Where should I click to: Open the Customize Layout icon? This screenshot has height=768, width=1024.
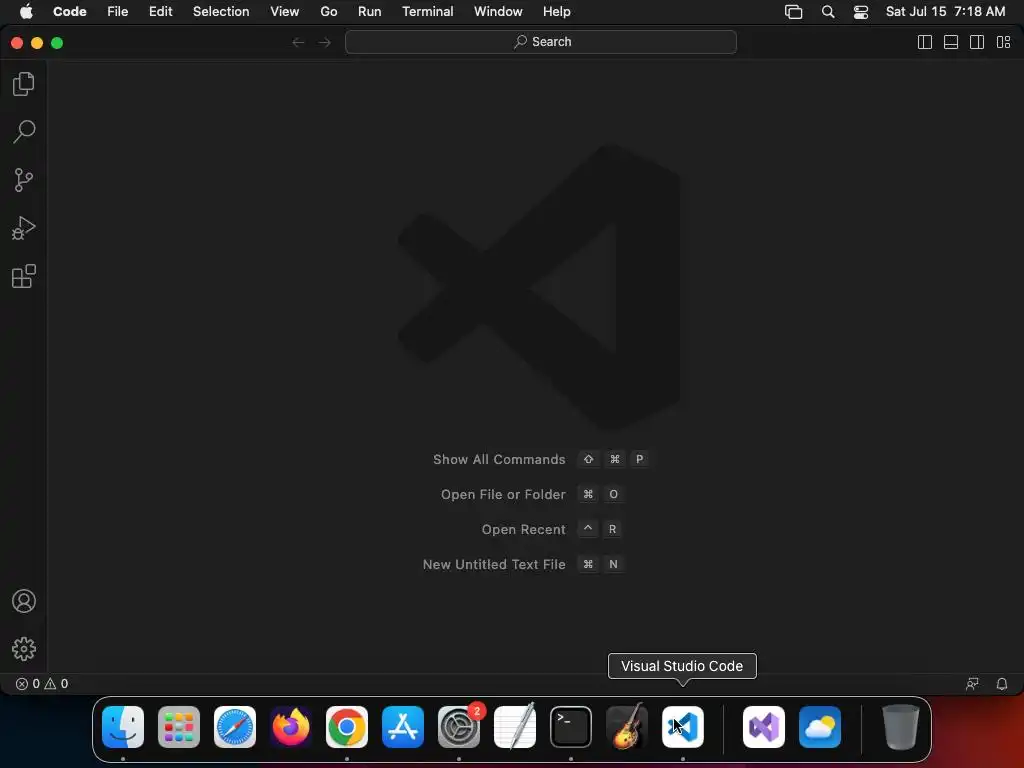coord(1003,42)
